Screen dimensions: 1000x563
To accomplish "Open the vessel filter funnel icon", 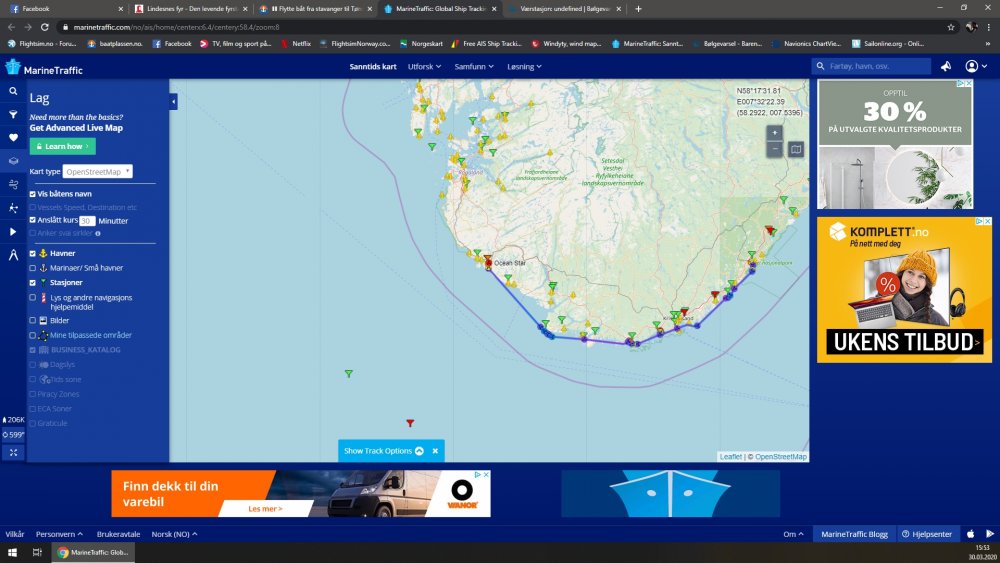I will (x=13, y=114).
